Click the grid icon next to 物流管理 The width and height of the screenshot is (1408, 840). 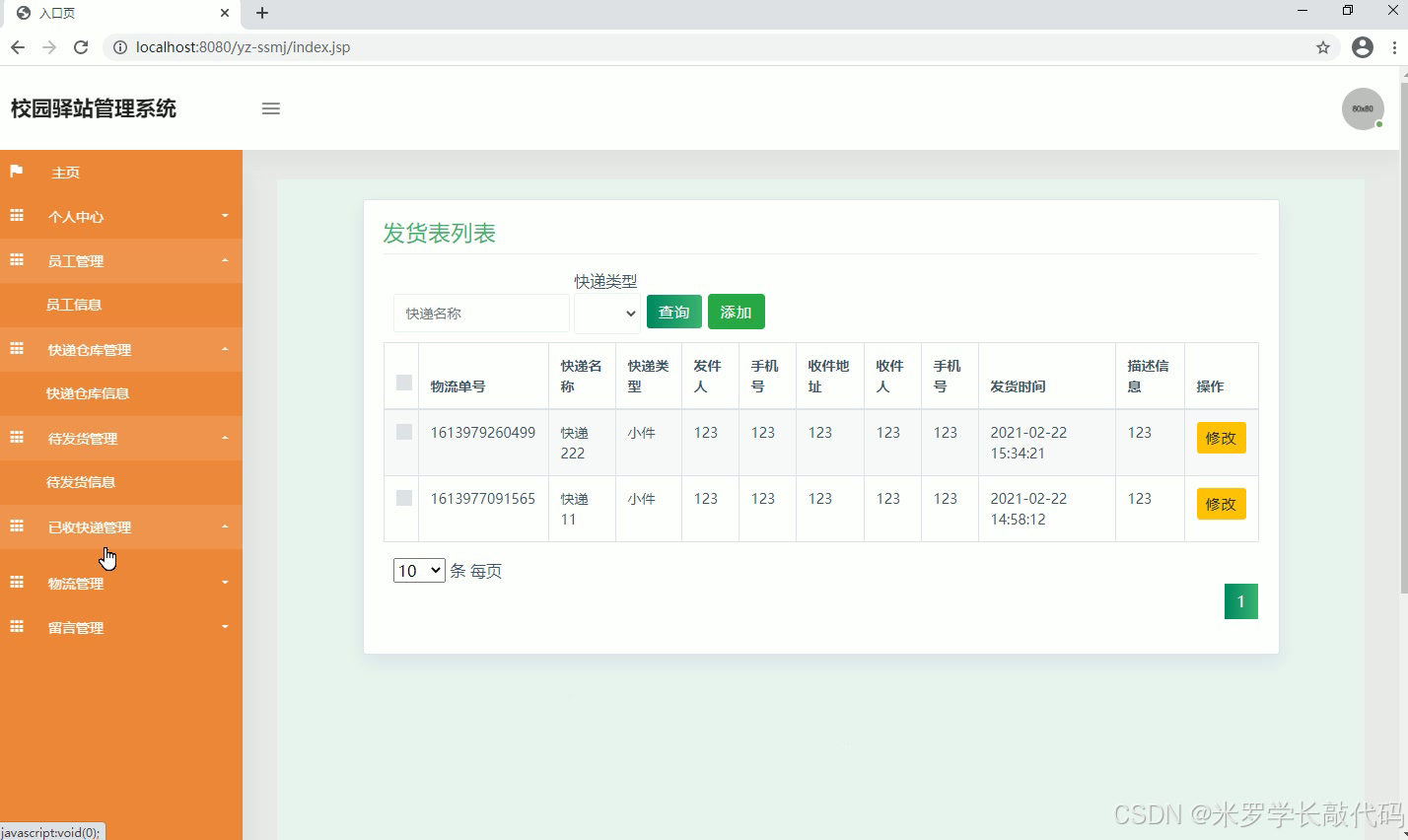(x=16, y=582)
